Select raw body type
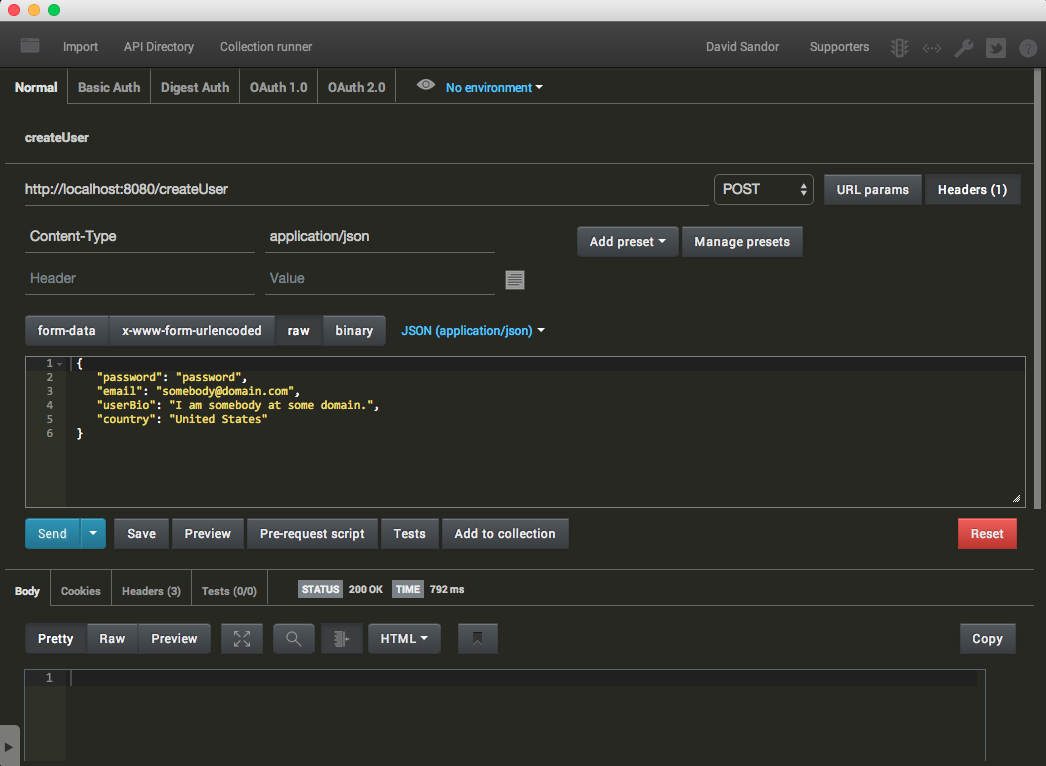The height and width of the screenshot is (766, 1046). point(298,330)
